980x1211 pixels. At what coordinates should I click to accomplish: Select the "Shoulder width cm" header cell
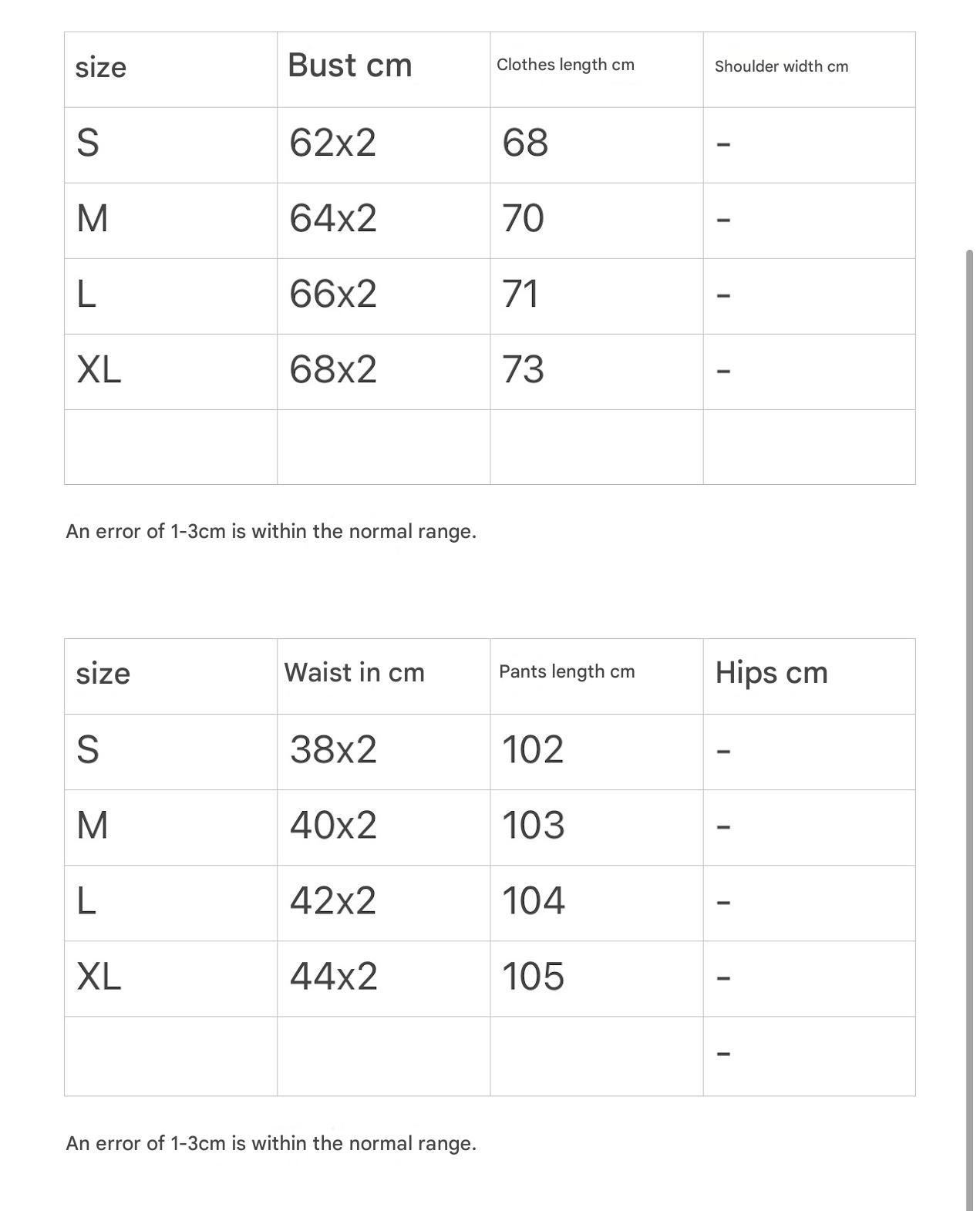click(781, 67)
